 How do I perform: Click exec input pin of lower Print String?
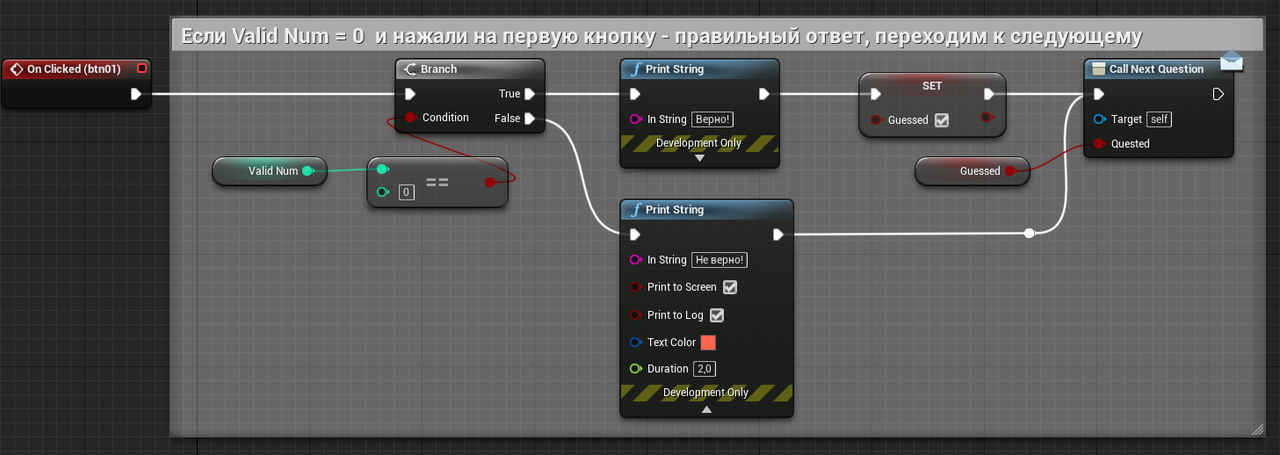click(x=634, y=235)
